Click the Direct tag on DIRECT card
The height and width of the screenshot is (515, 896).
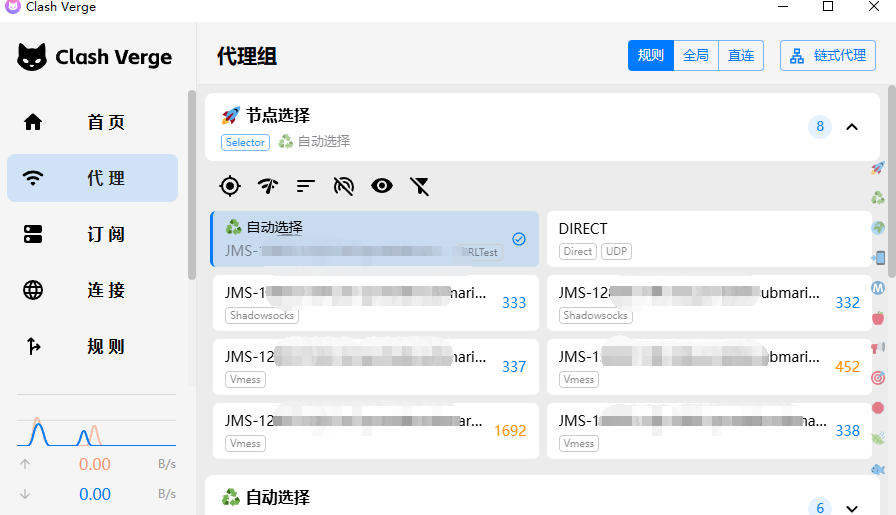coord(578,251)
